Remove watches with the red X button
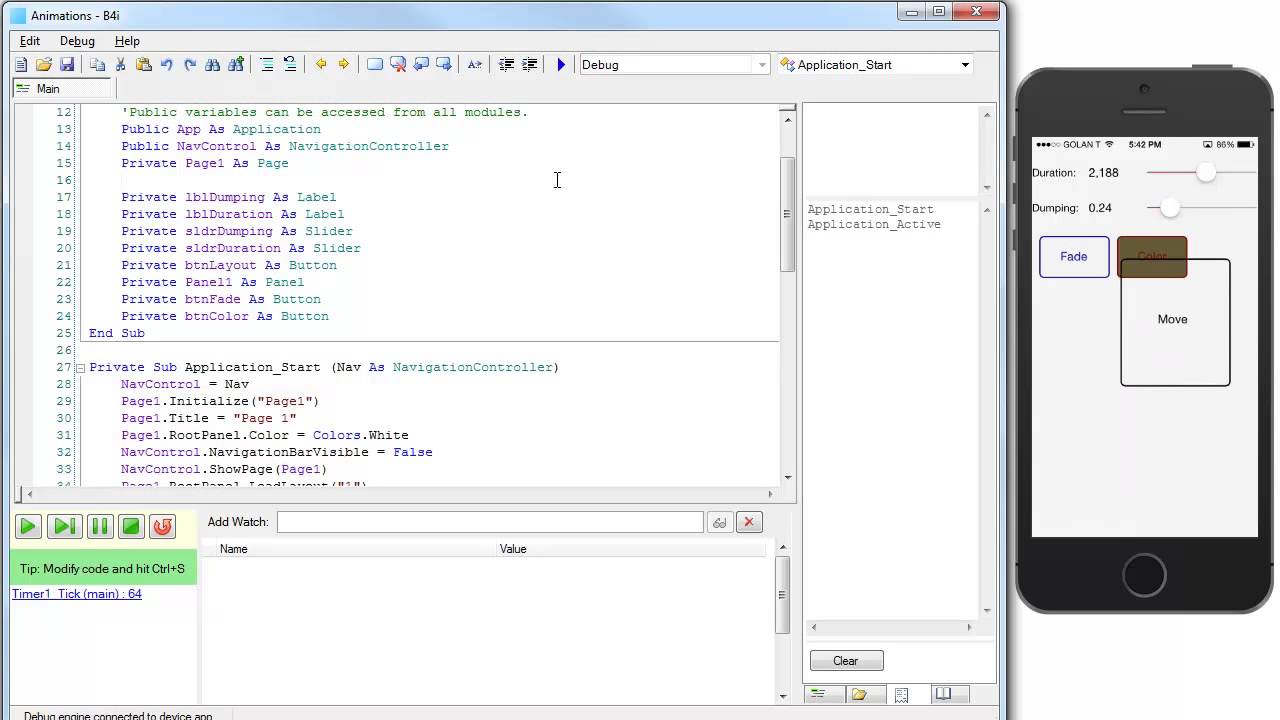This screenshot has width=1280, height=720. click(749, 522)
